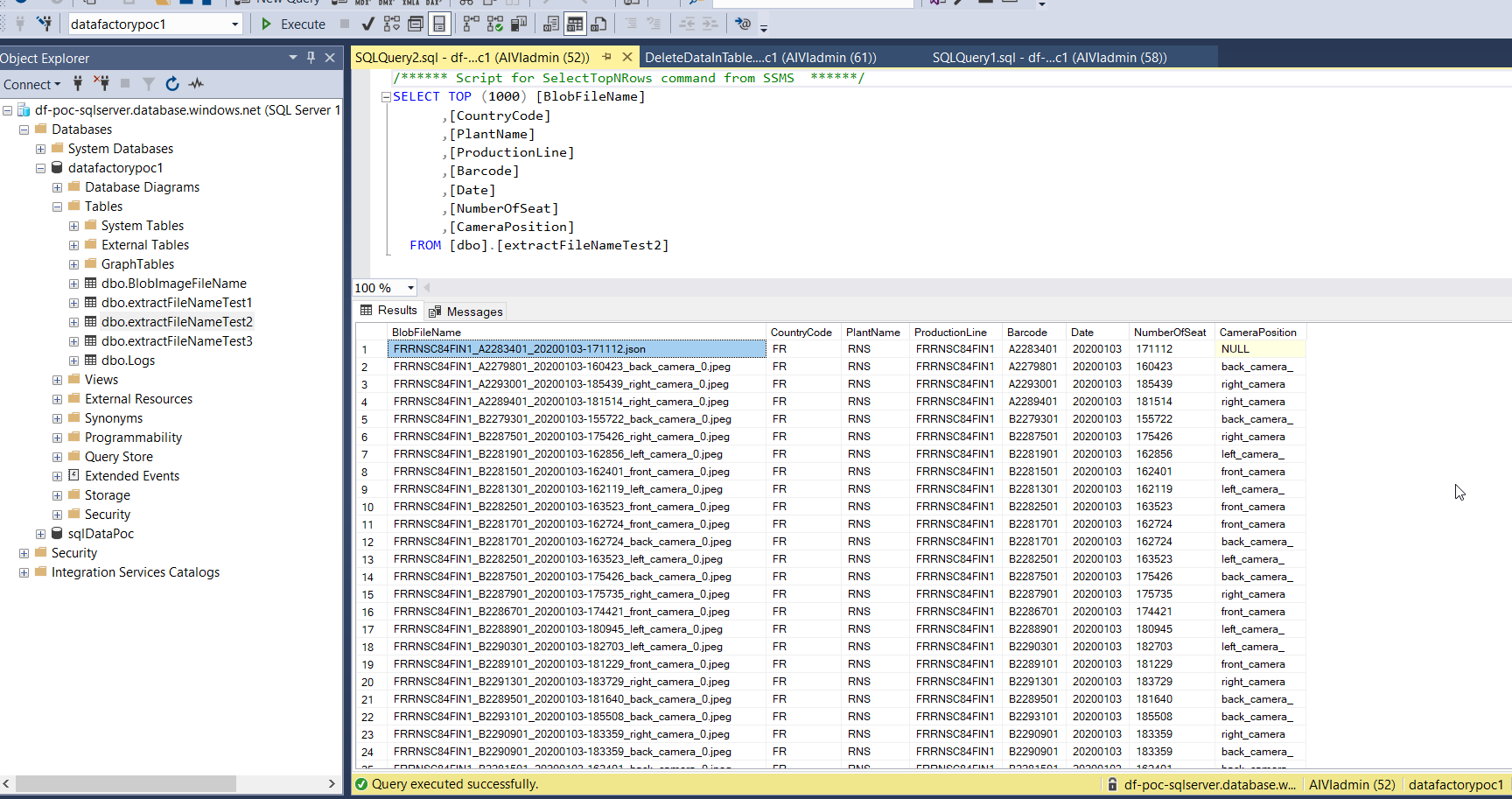Click the Results to Text icon

[549, 24]
